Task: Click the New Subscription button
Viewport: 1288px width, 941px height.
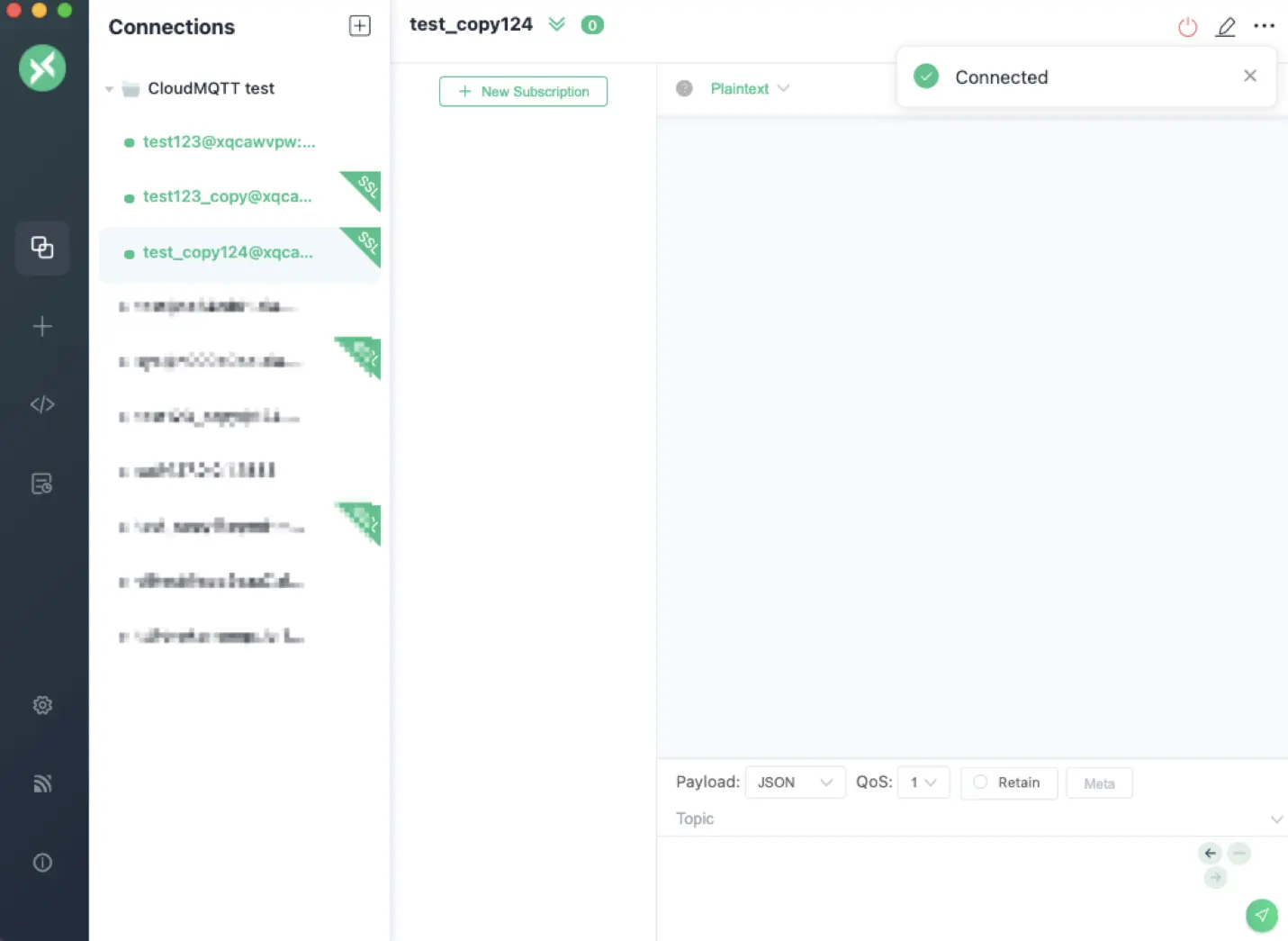Action: [x=523, y=91]
